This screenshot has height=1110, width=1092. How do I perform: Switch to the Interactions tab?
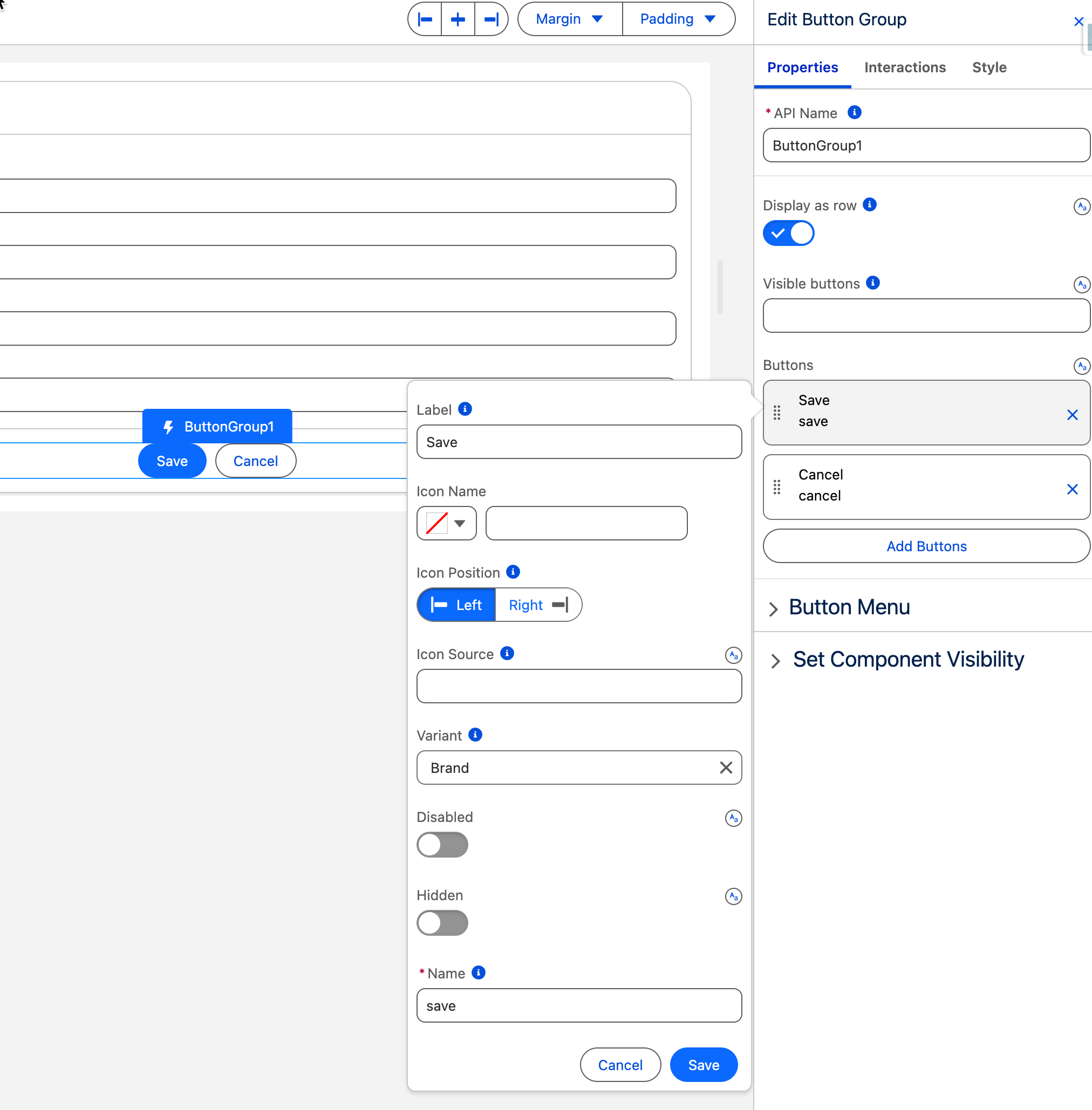coord(904,67)
